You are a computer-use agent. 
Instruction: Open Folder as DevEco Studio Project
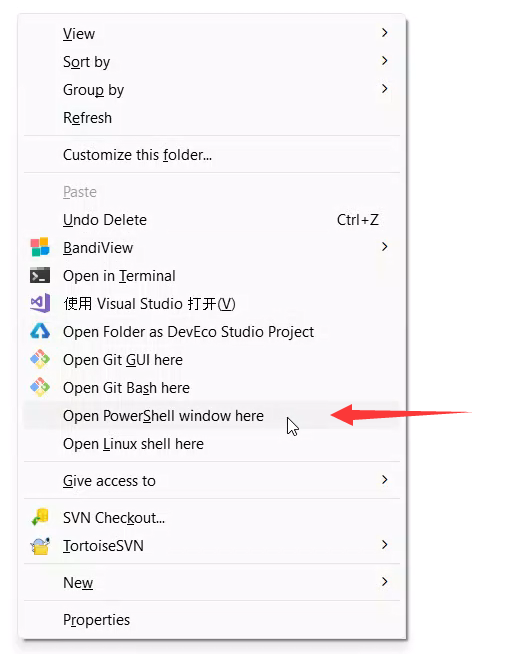click(212, 332)
